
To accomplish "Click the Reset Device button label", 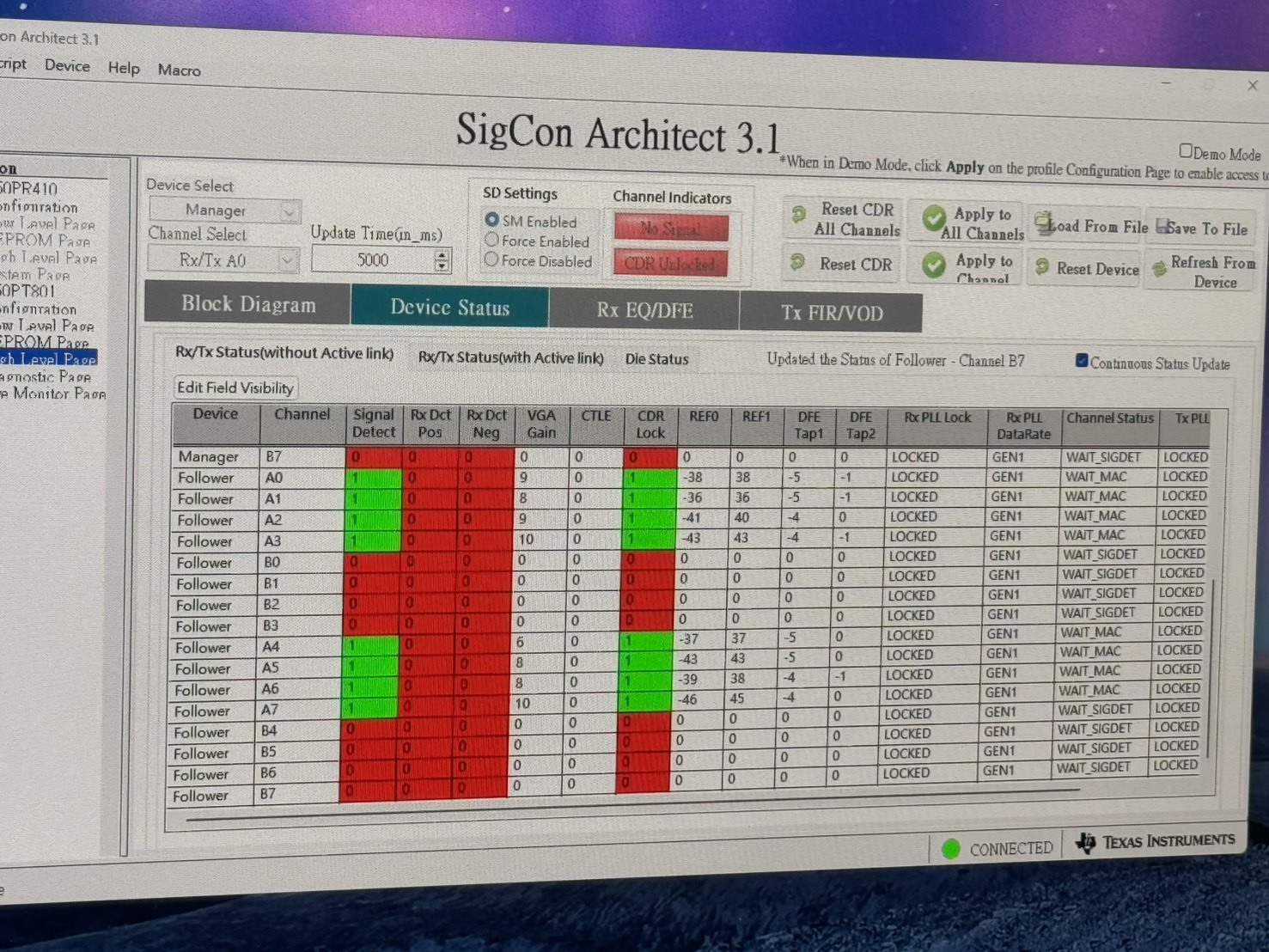I will pos(1097,269).
